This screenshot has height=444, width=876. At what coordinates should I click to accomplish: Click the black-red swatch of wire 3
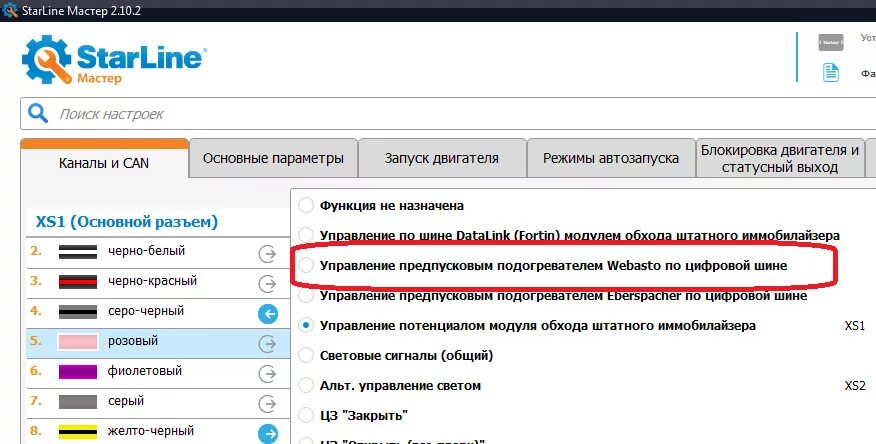coord(78,282)
